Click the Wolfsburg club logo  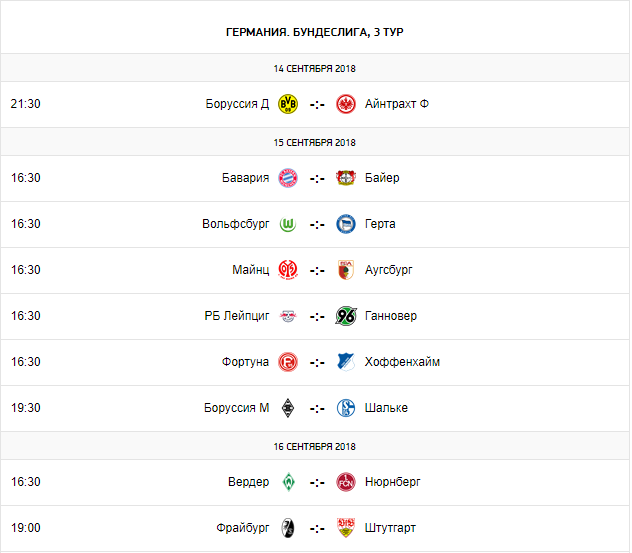pos(288,224)
